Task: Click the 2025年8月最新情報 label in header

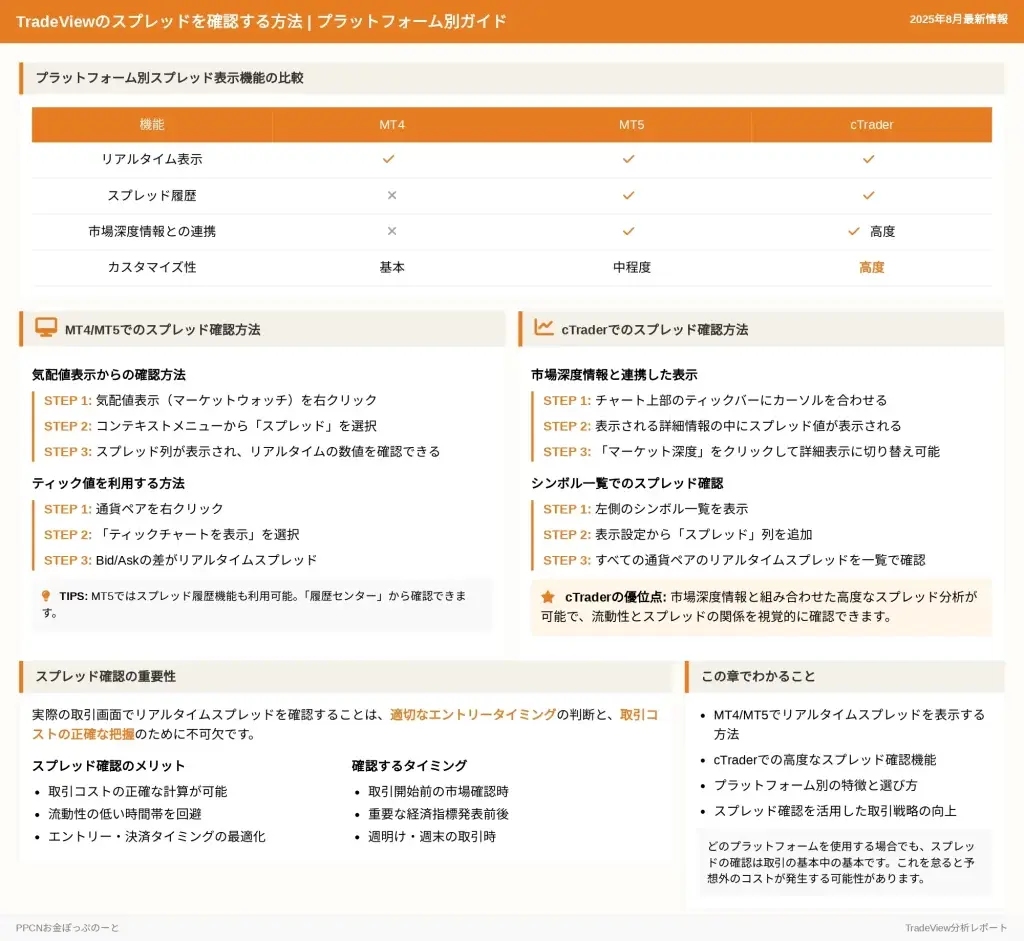Action: 958,19
